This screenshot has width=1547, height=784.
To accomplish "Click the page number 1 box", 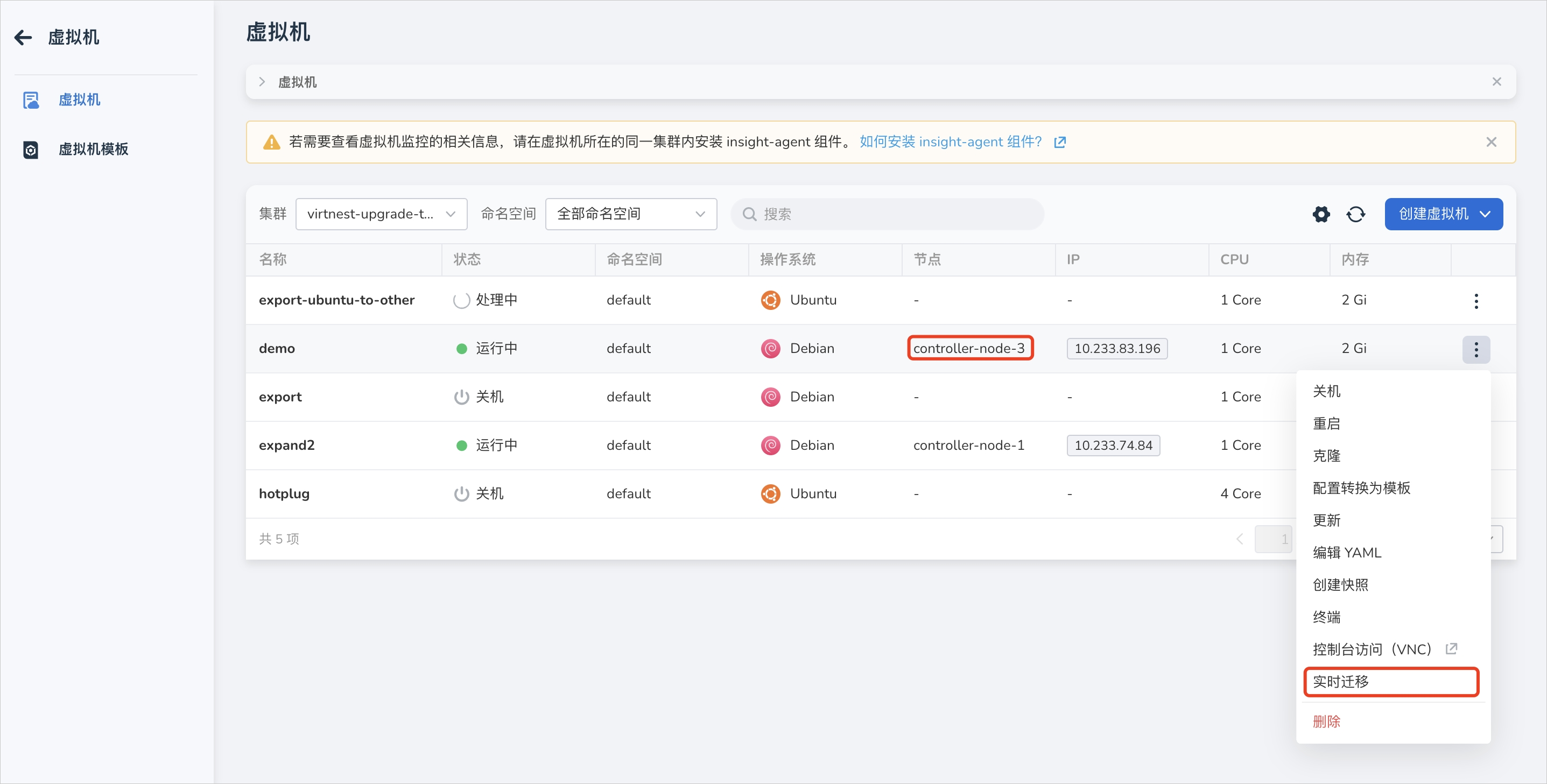I will [x=1274, y=539].
